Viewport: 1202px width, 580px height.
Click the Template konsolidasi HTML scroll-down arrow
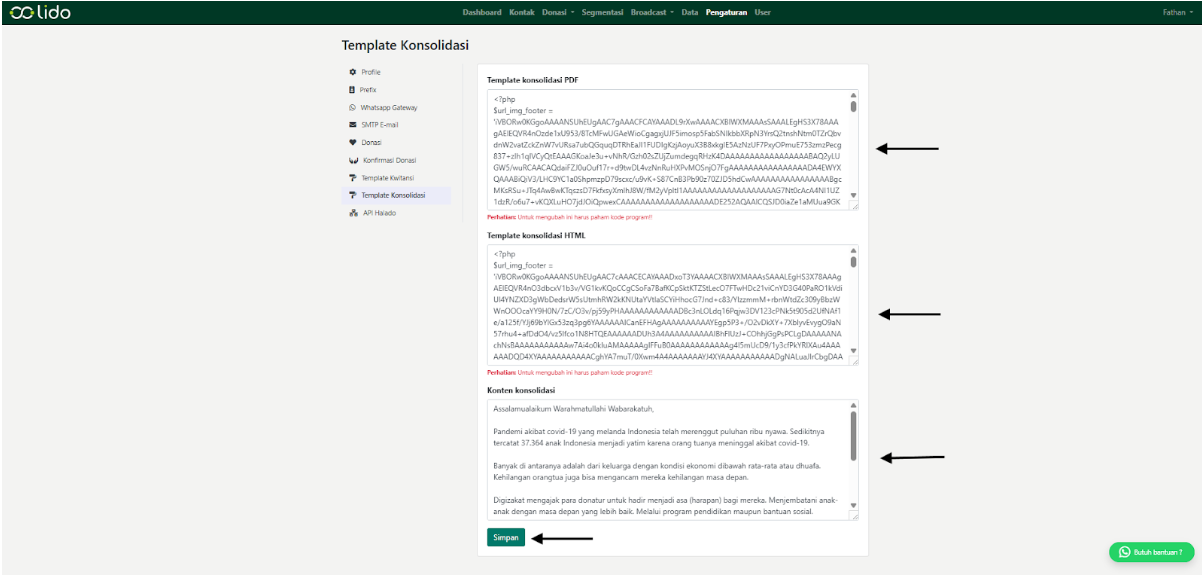853,353
